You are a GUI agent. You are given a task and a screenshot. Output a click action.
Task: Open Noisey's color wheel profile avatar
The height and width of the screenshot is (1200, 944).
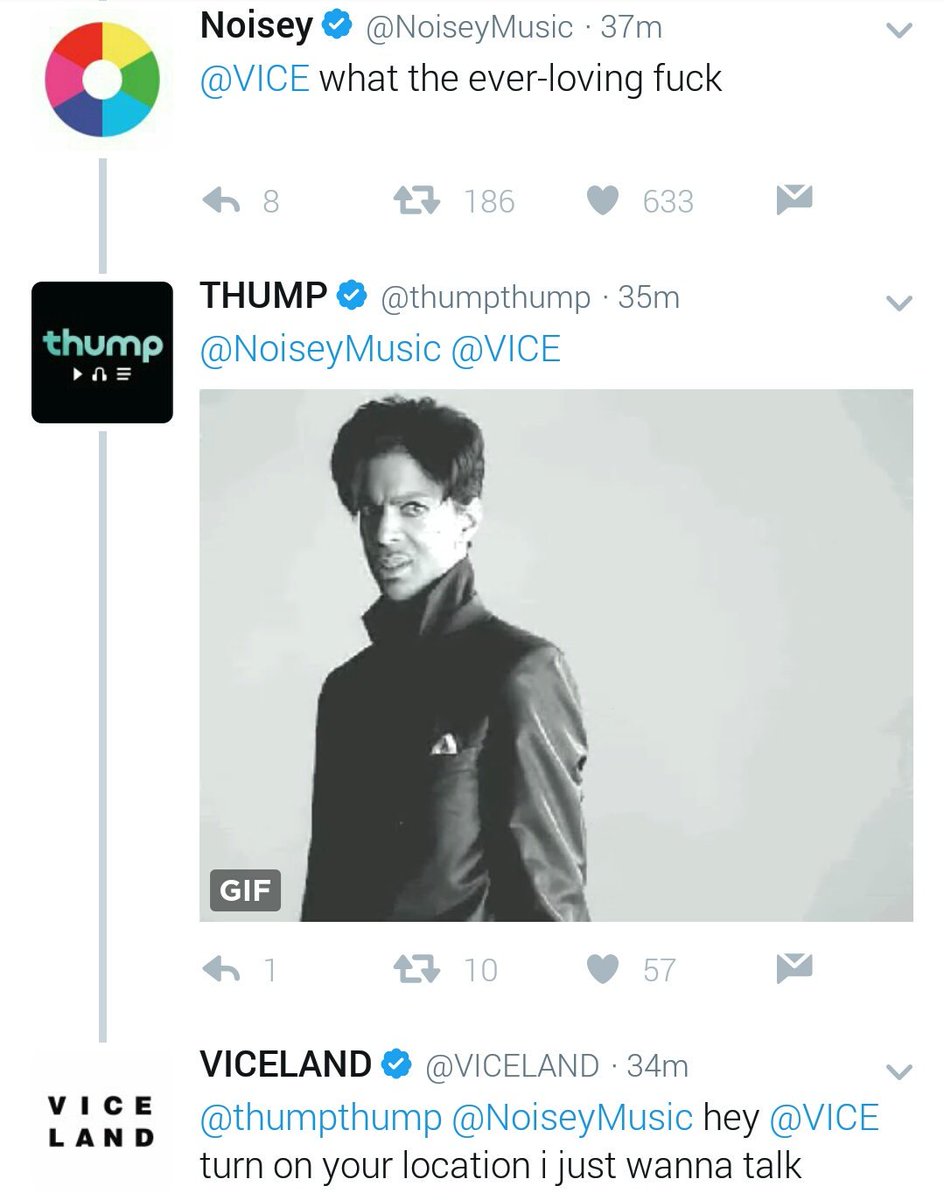click(x=102, y=80)
